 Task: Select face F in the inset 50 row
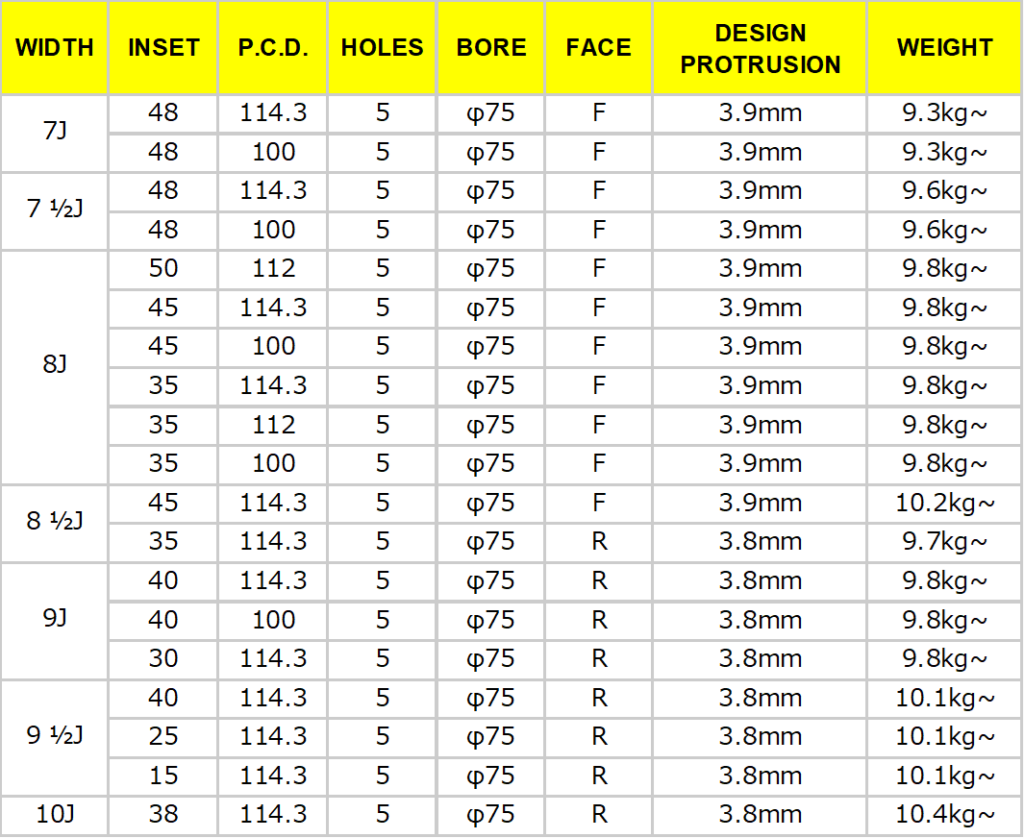[598, 270]
